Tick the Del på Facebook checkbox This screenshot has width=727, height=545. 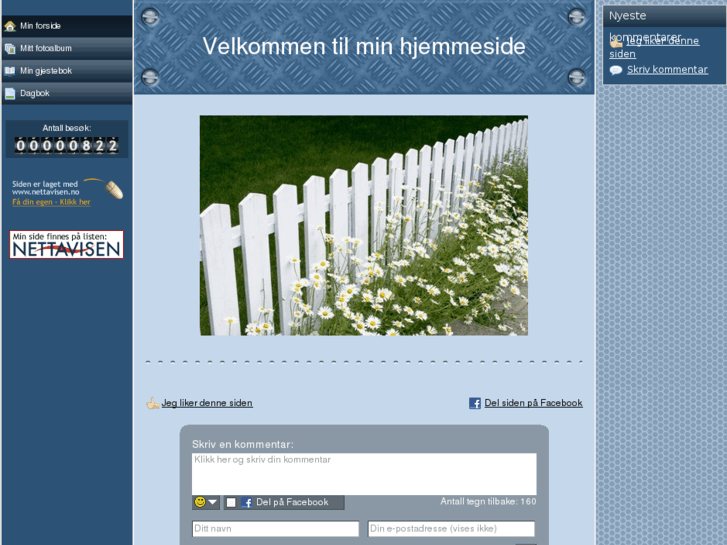231,502
